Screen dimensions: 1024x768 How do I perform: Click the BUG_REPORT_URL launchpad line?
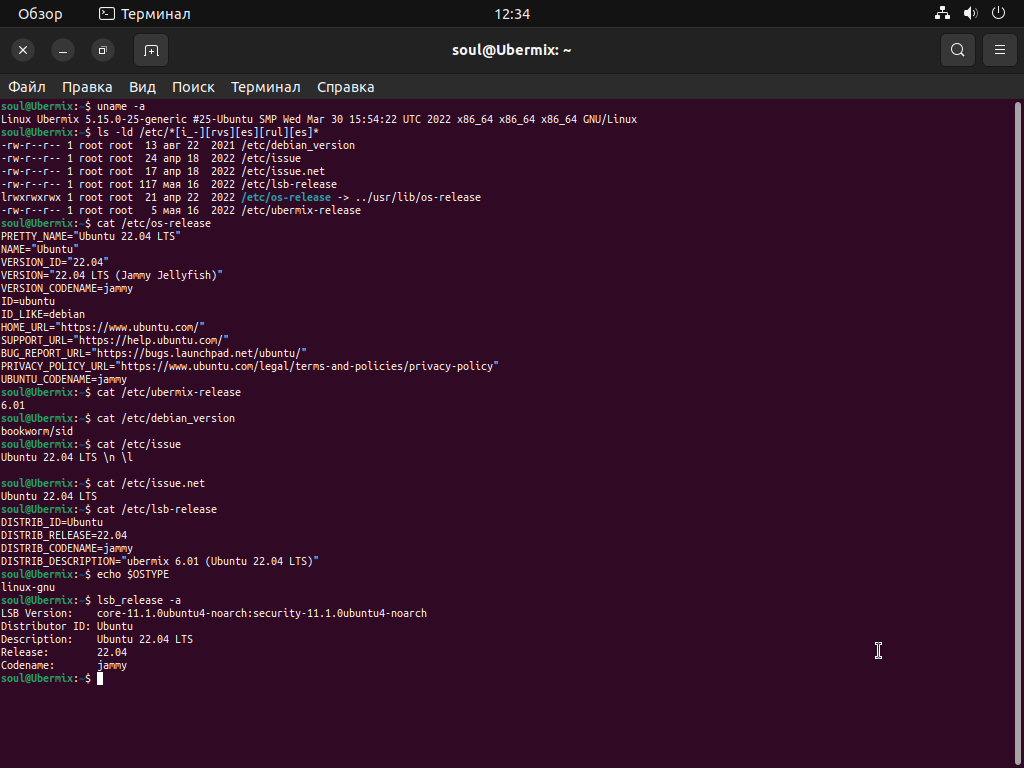pos(153,353)
